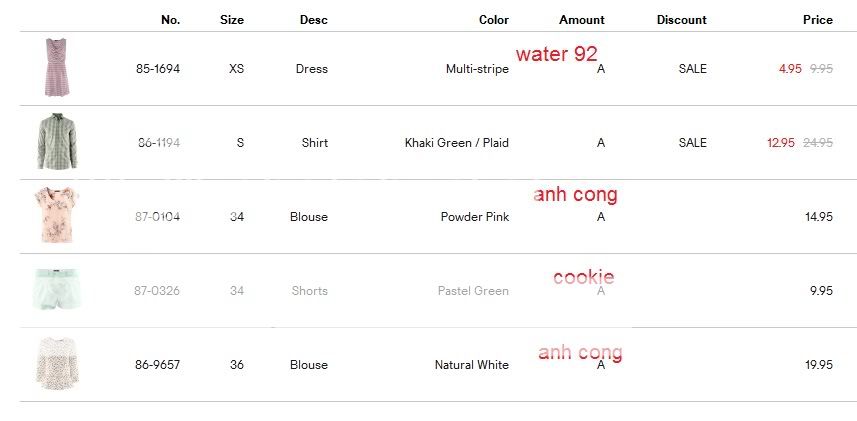Image resolution: width=857 pixels, height=421 pixels.
Task: Open the khaki plaid shirt image
Action: pos(57,142)
